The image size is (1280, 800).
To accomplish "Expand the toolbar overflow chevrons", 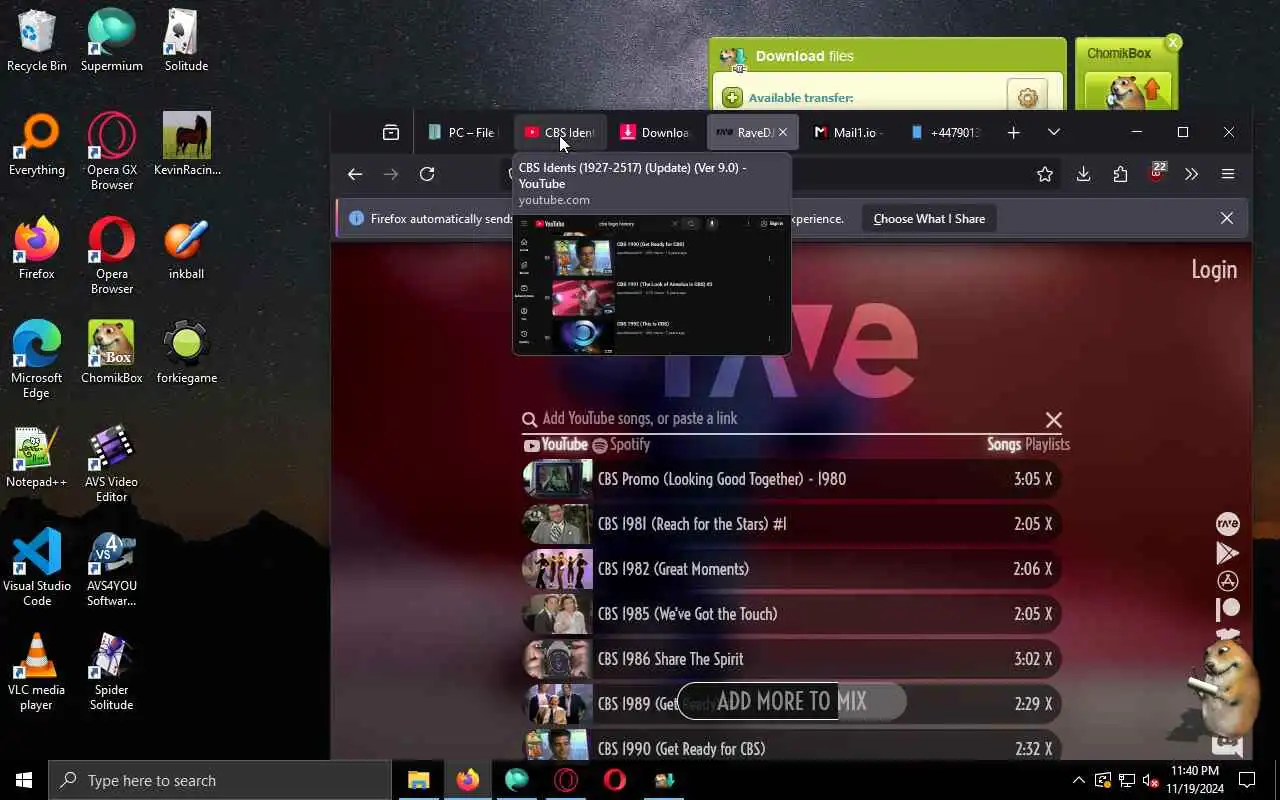I will 1191,174.
